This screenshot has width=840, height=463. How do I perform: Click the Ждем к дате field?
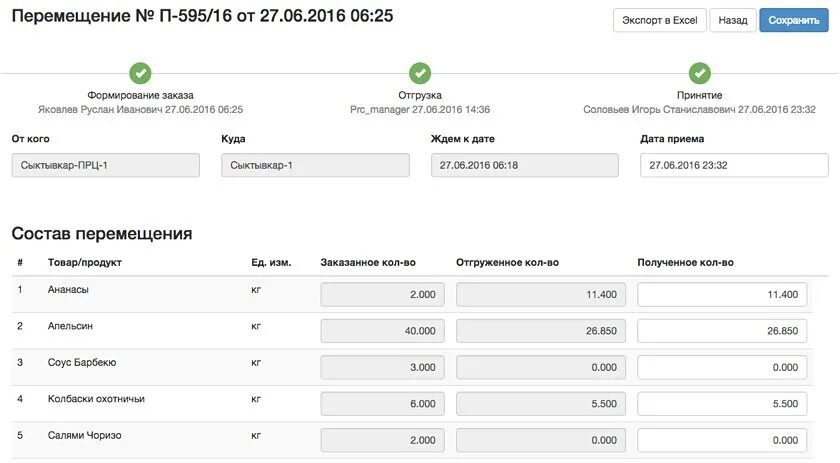(x=524, y=165)
